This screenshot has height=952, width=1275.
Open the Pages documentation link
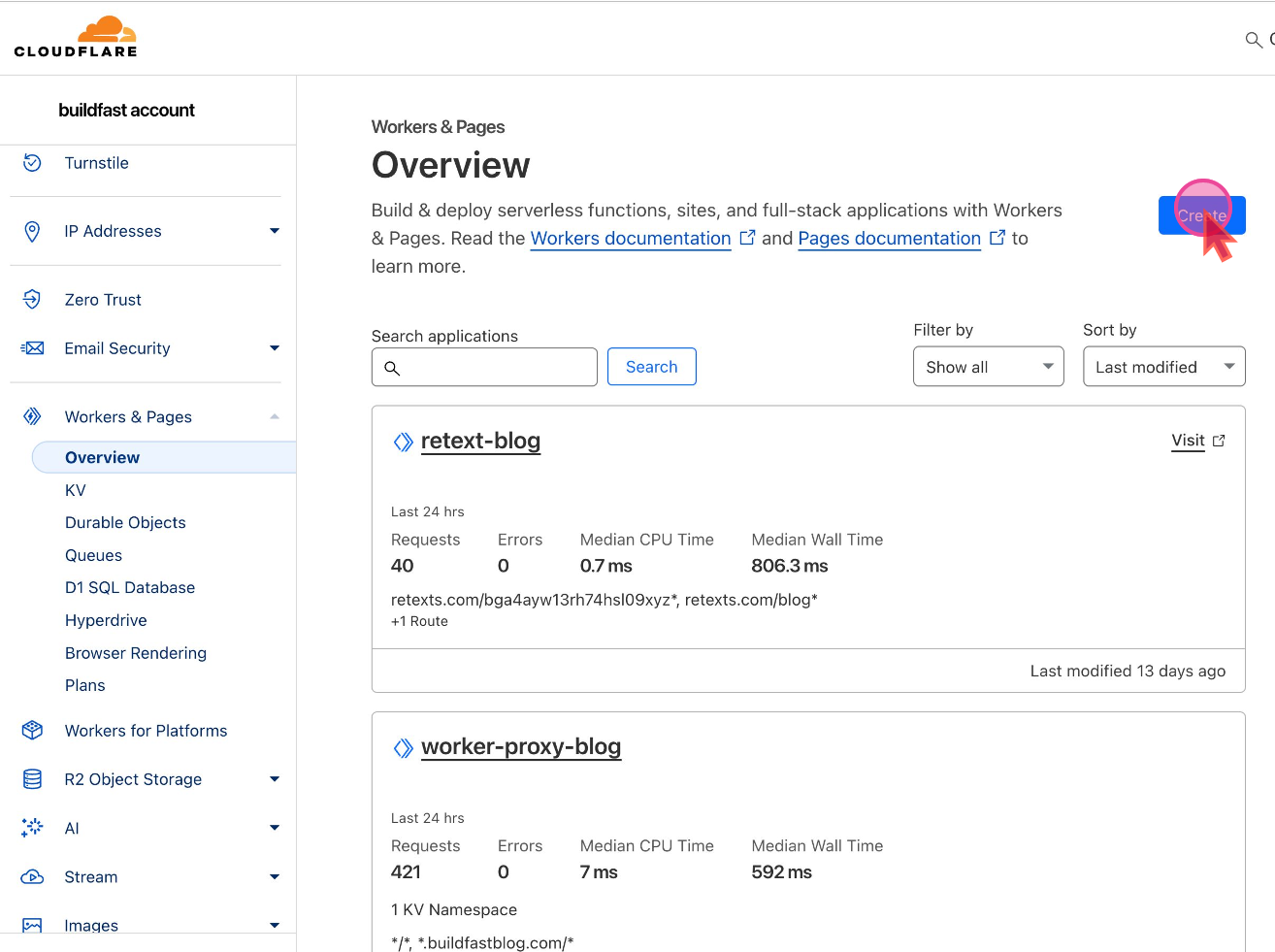tap(889, 239)
